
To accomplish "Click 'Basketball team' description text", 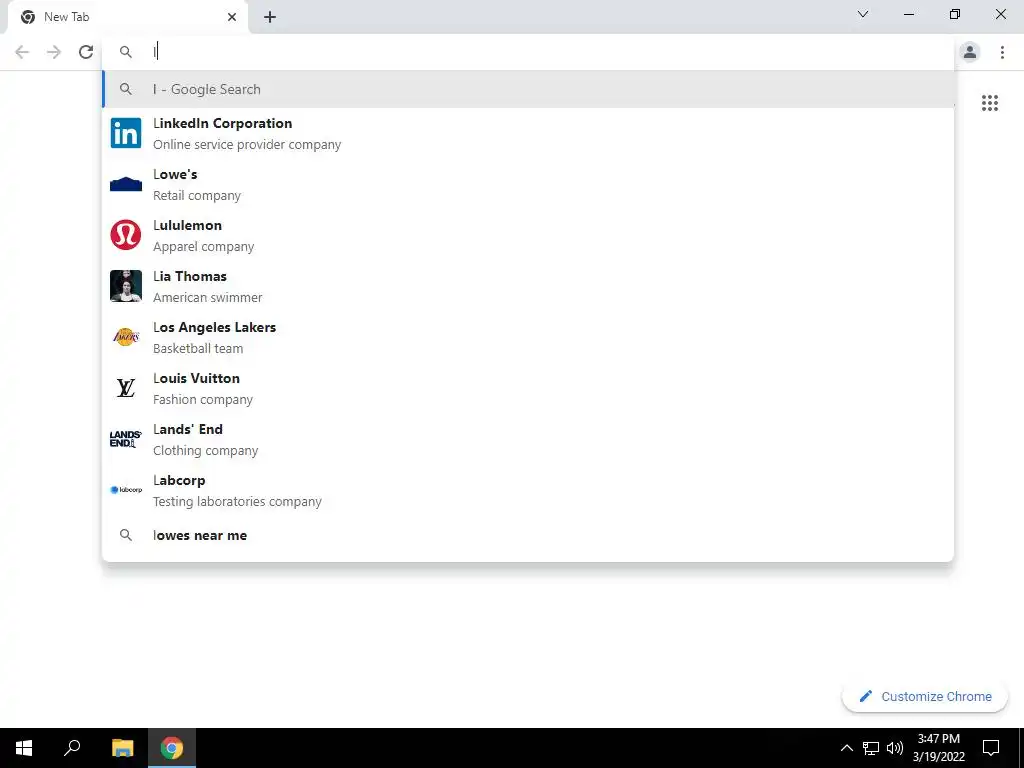I will 198,349.
